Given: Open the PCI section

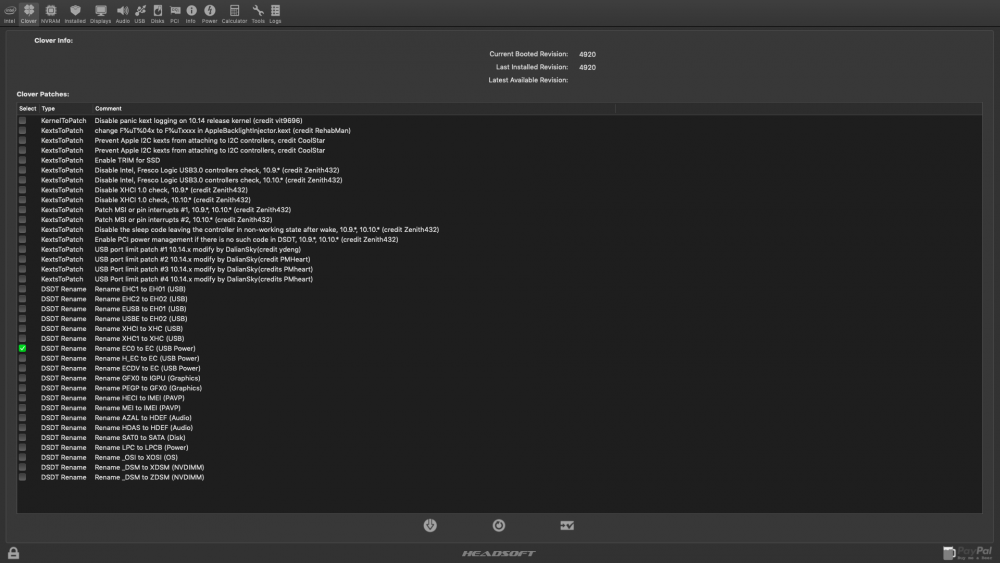Looking at the screenshot, I should [x=175, y=13].
